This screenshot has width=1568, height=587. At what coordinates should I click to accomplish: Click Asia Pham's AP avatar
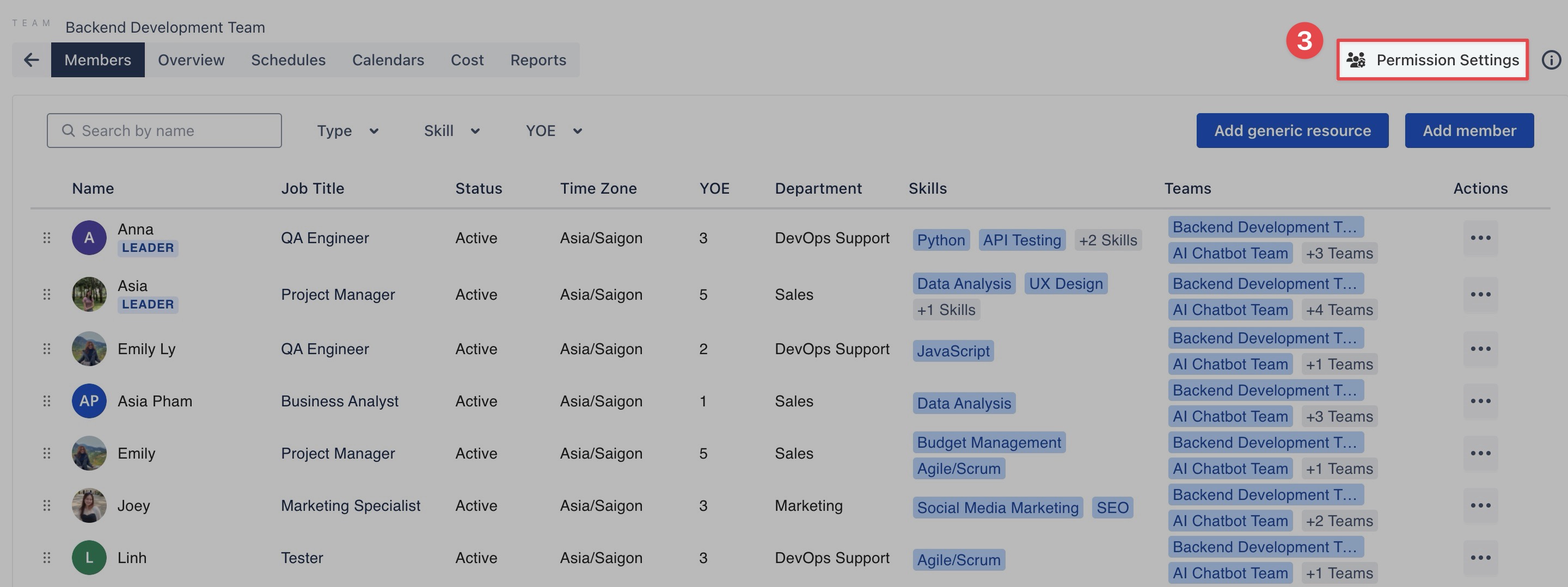point(89,401)
